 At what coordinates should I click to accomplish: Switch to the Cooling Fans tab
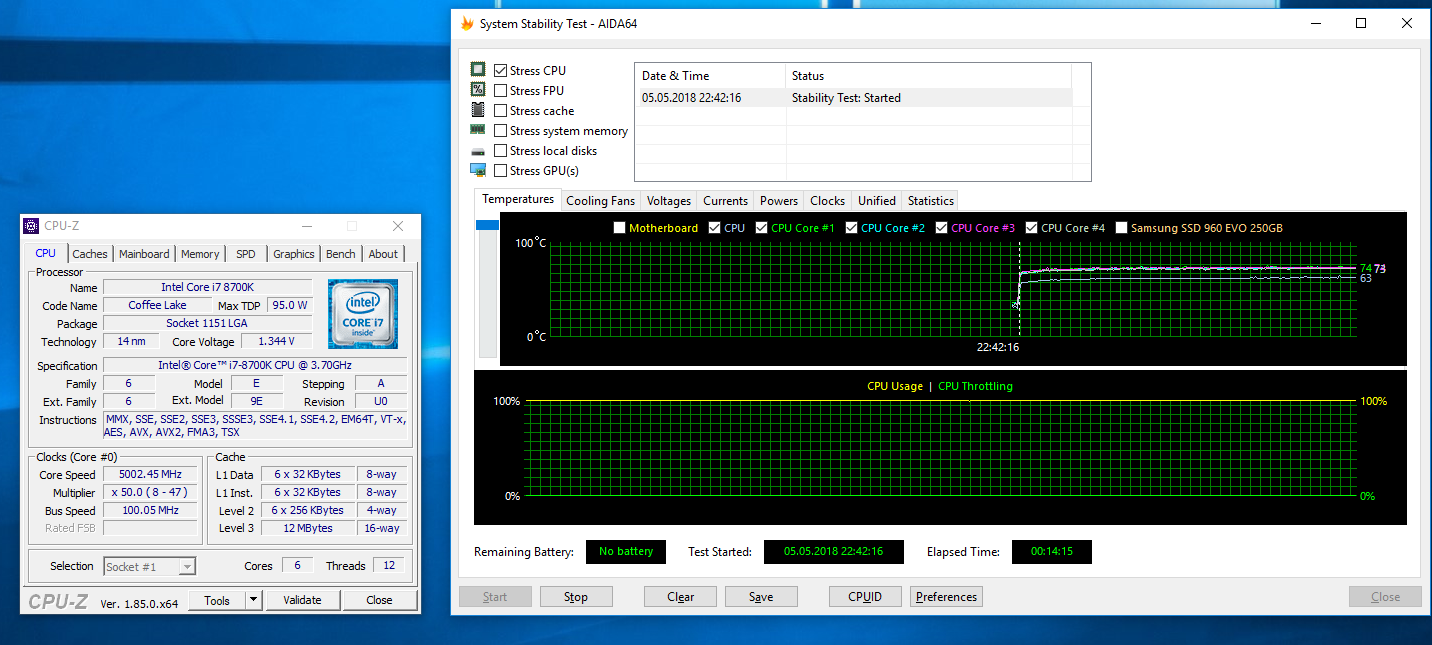point(600,200)
